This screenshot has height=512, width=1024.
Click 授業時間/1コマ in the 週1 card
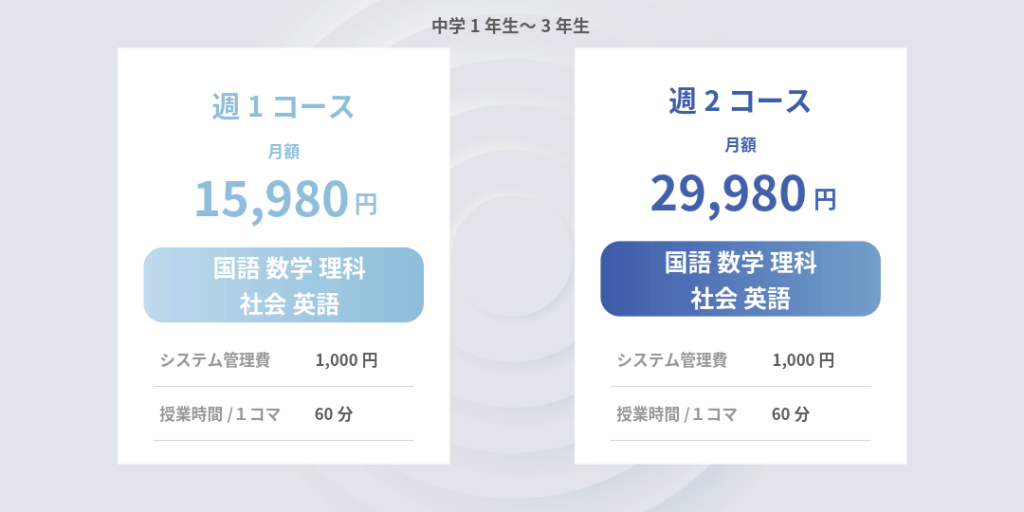pyautogui.click(x=218, y=414)
